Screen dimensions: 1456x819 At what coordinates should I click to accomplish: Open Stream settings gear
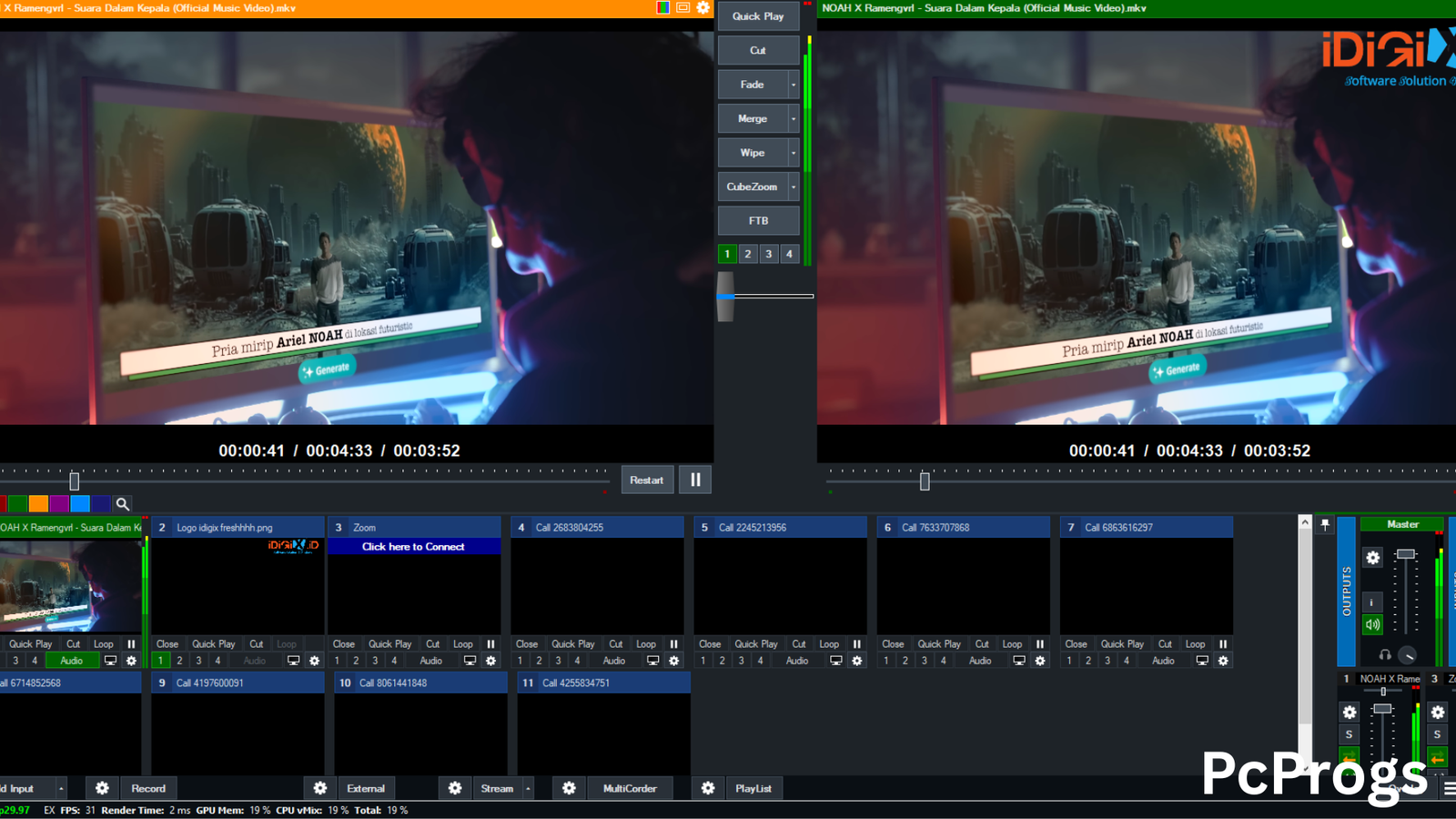coord(454,788)
